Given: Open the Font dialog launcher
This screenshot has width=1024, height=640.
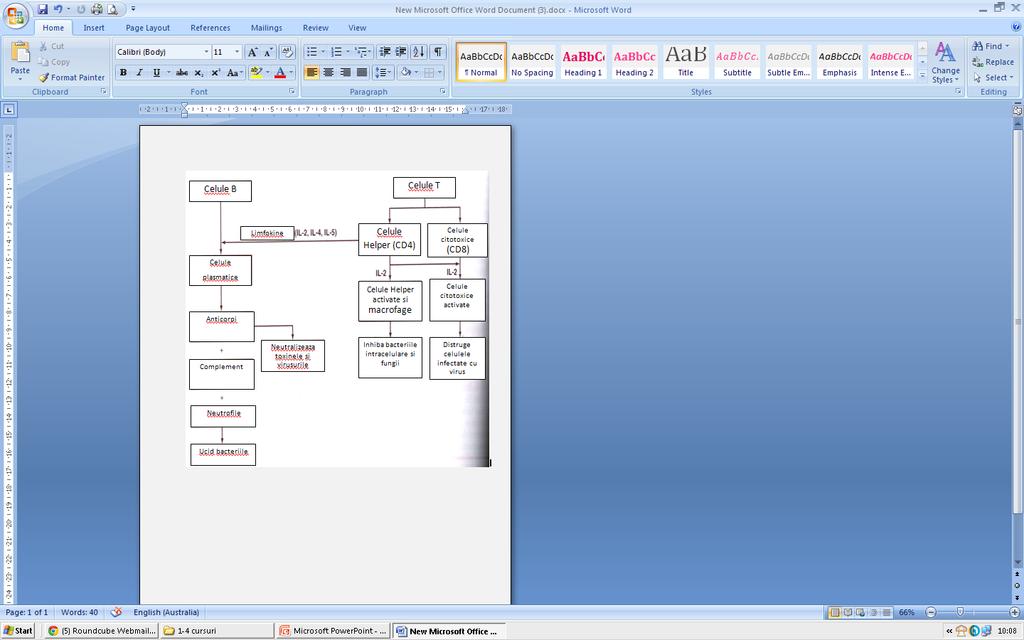Looking at the screenshot, I should [x=292, y=92].
